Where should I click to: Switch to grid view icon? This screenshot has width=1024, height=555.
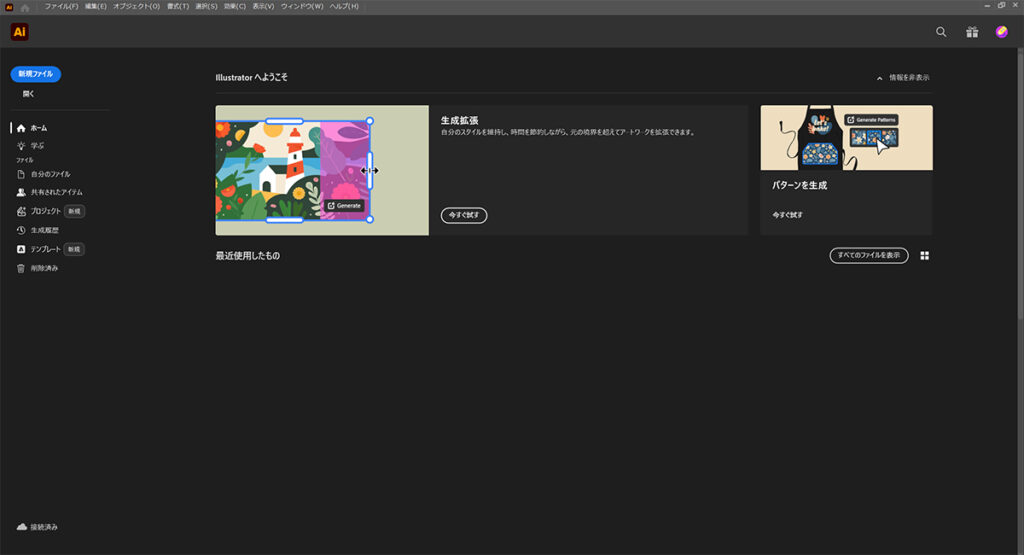(924, 255)
